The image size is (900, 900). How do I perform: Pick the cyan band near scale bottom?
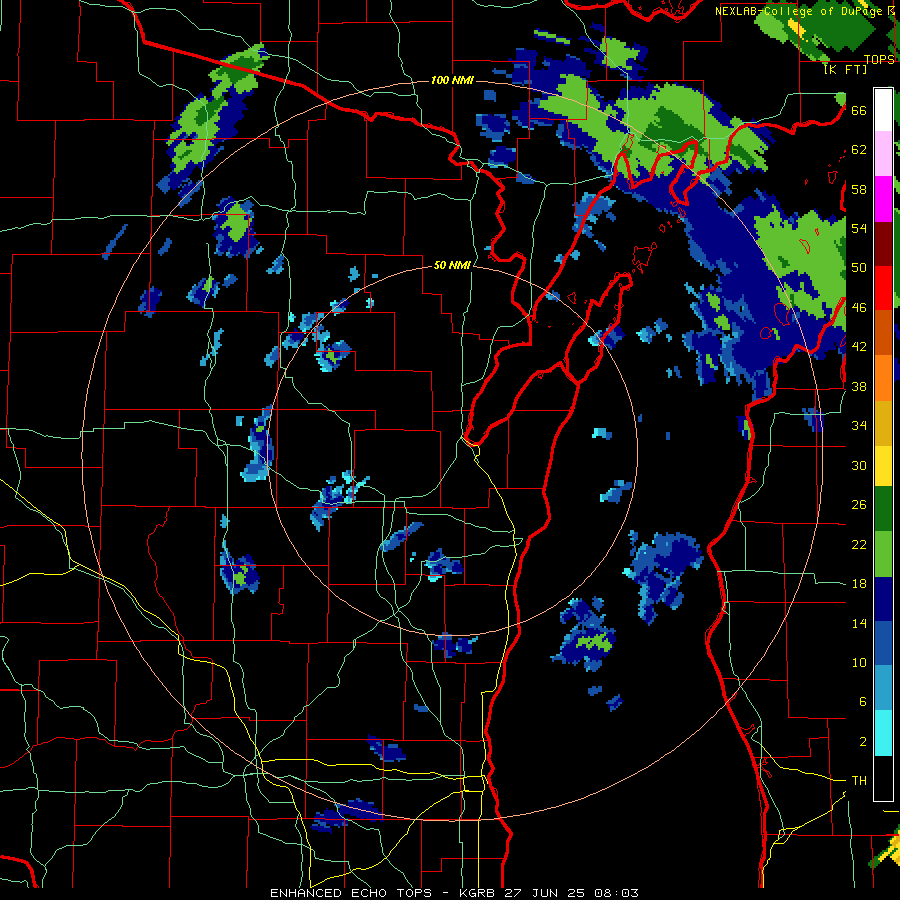[883, 733]
